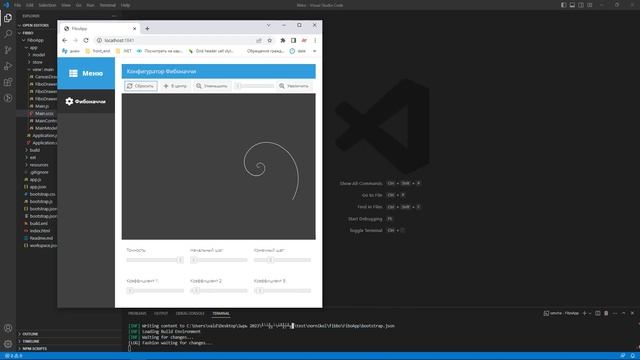Viewport: 640px width, 360px height.
Task: Adjust the Начальный шаг slider
Action: [x=219, y=260]
